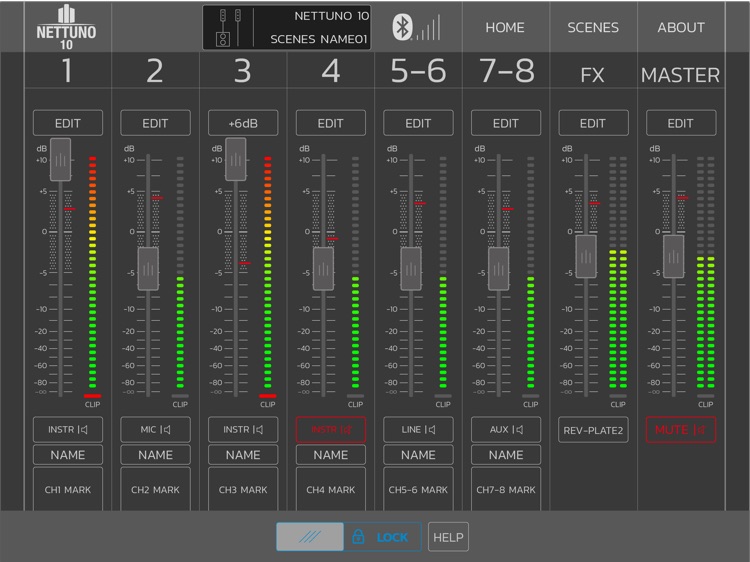
Task: Tap the Bluetooth signal icon
Action: click(417, 27)
